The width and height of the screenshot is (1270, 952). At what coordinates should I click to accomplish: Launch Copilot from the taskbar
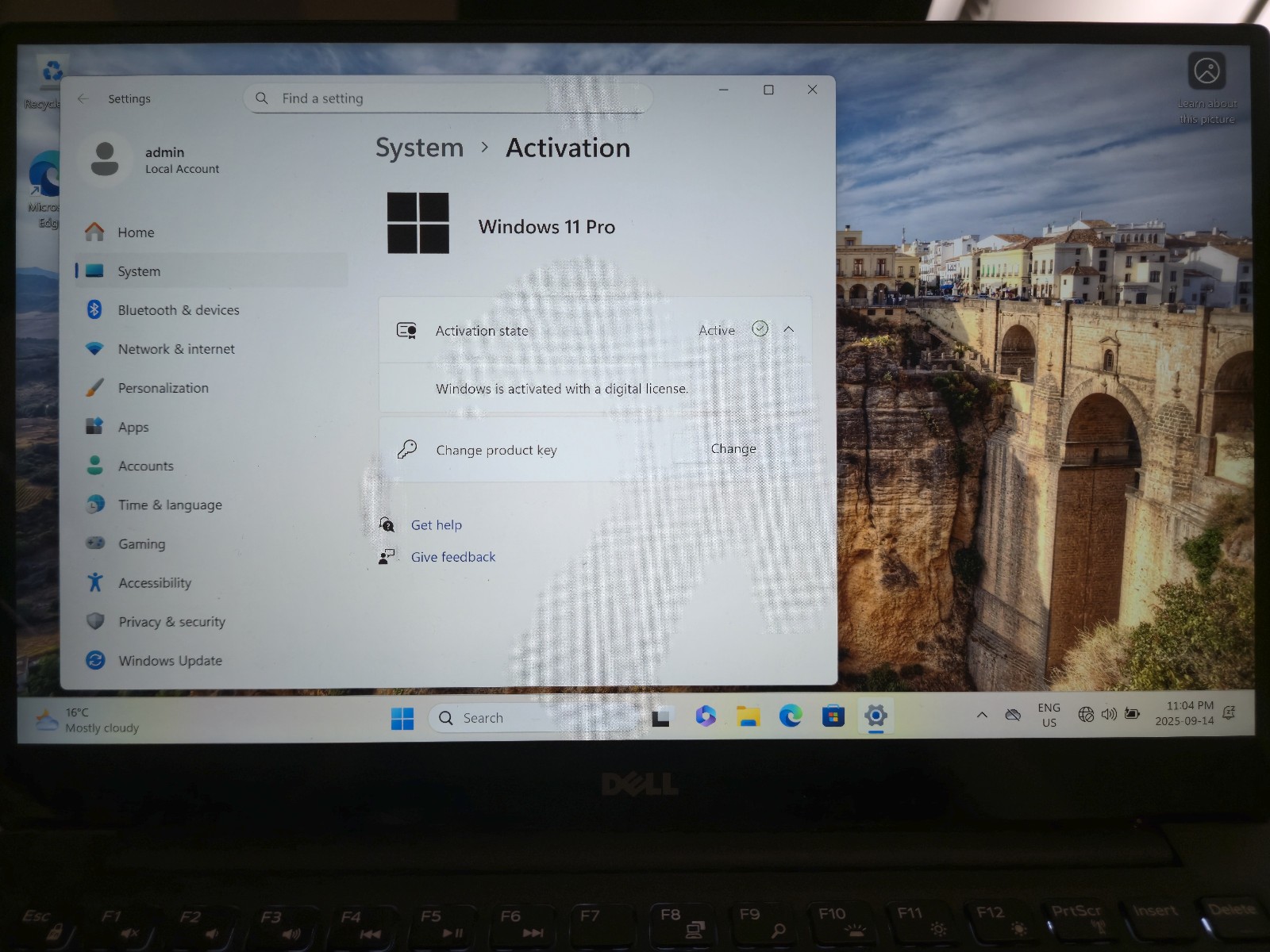click(x=705, y=716)
